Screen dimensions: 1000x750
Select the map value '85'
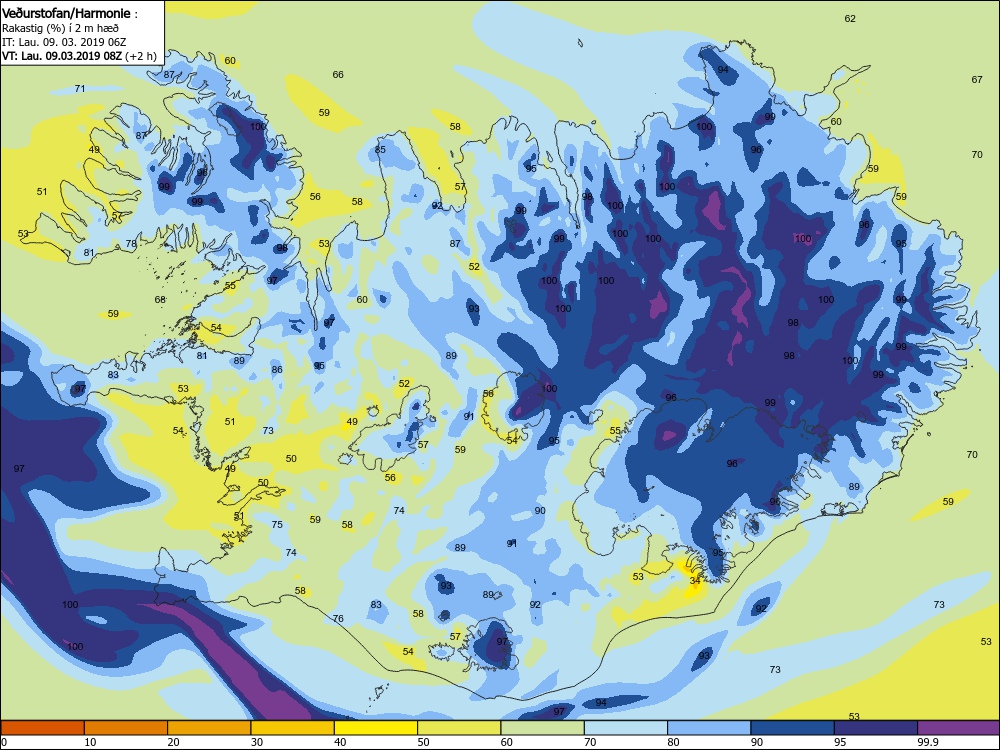coord(380,150)
